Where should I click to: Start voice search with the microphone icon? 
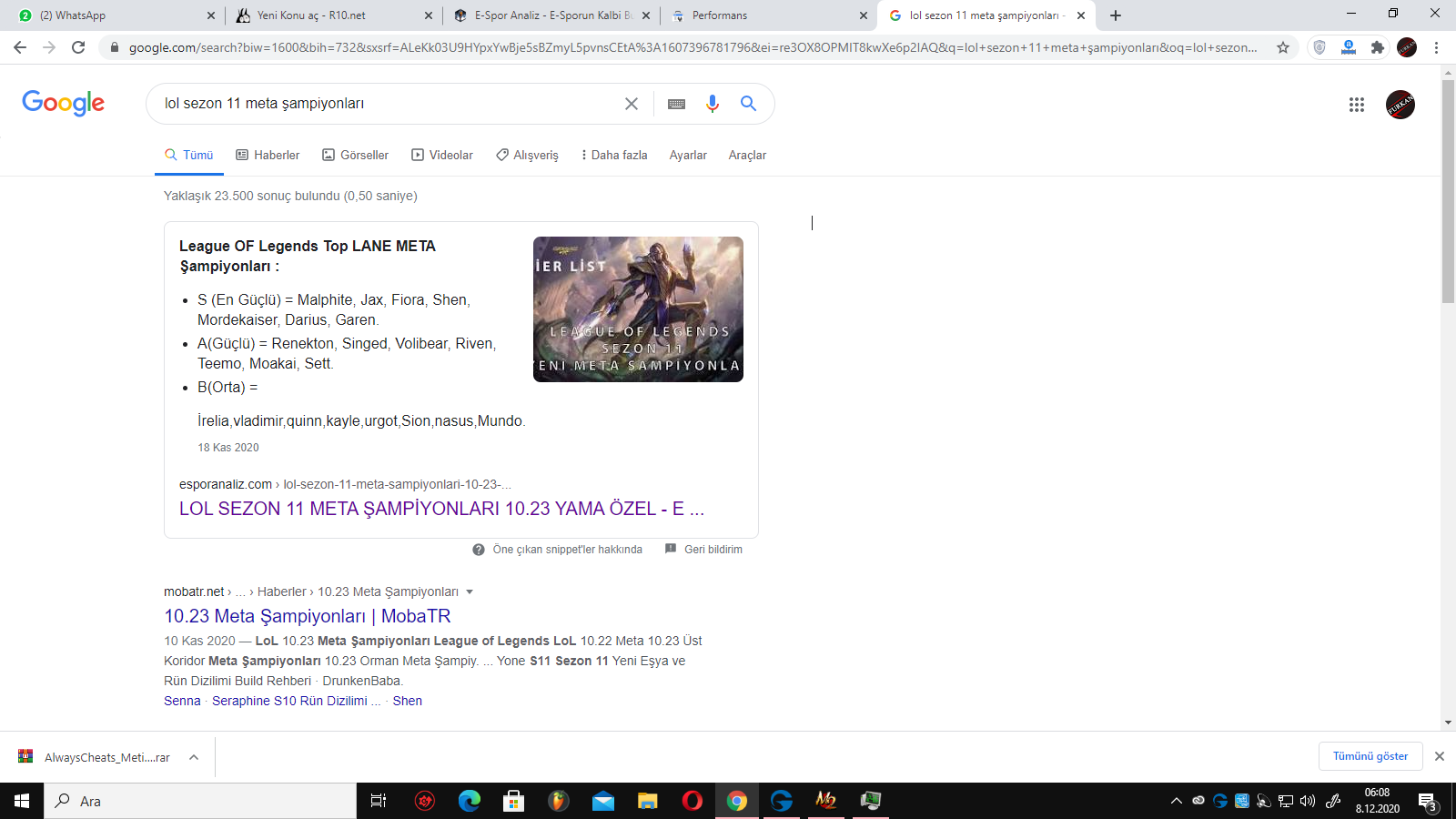pos(713,104)
